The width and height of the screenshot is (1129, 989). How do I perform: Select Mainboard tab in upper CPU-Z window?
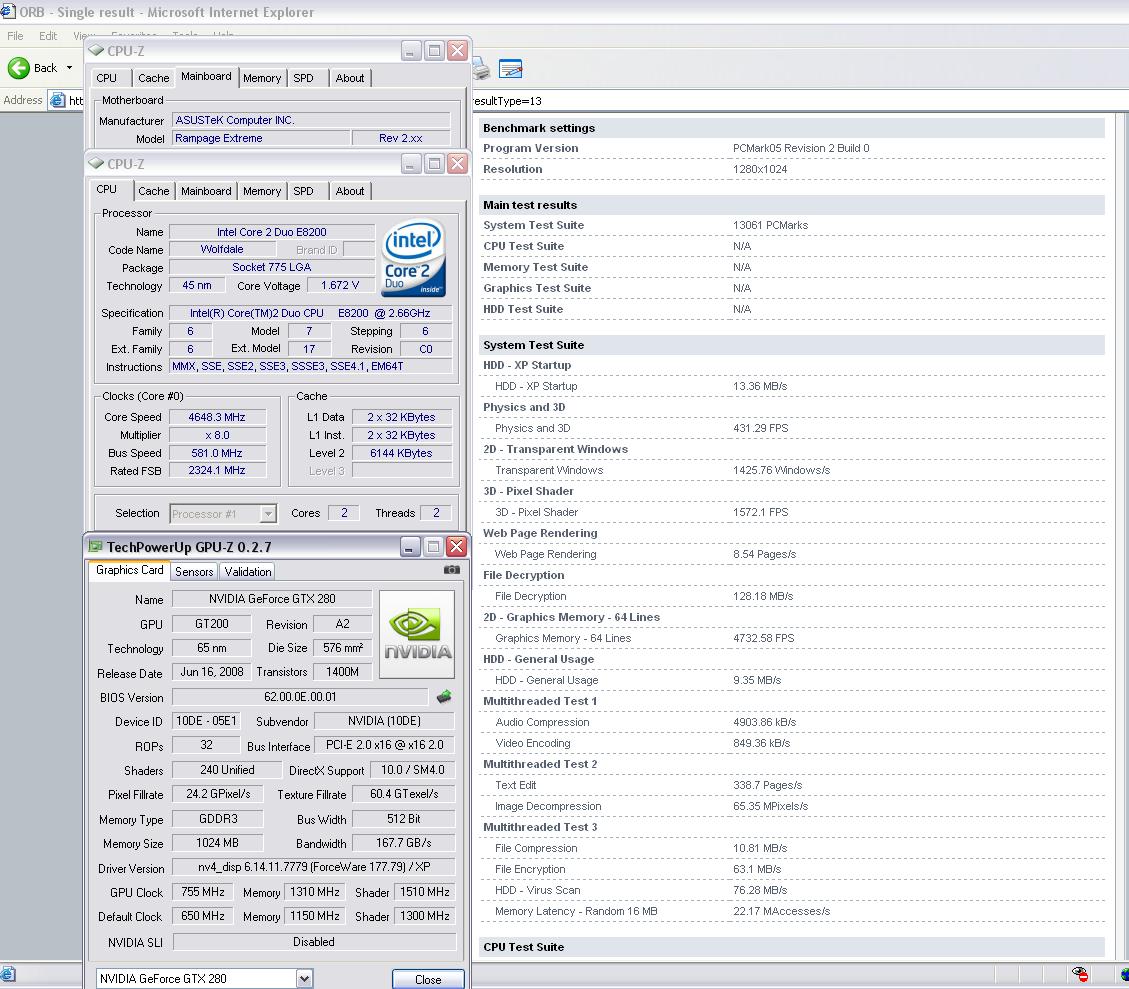click(x=207, y=76)
